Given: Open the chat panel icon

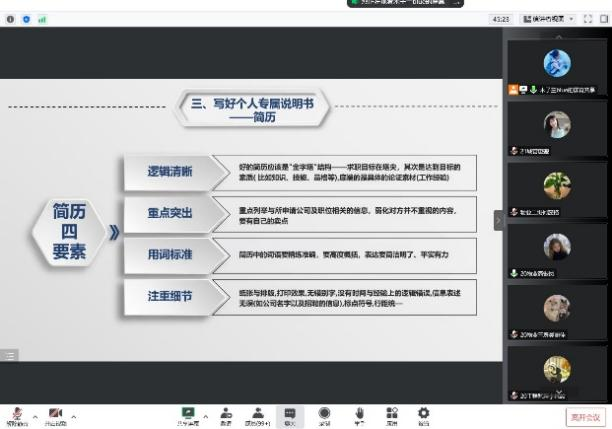Looking at the screenshot, I should (290, 412).
